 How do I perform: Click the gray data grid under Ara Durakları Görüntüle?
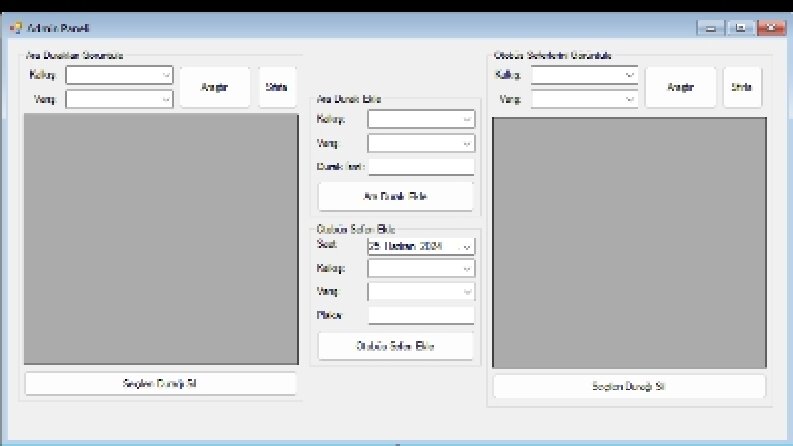coord(161,239)
